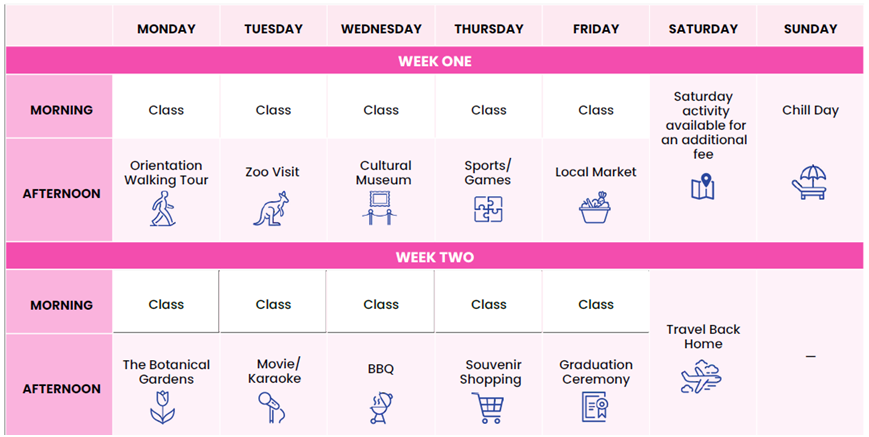Click the framed painting icon under Cultural Museum
Screen dimensions: 869x437
click(x=380, y=208)
